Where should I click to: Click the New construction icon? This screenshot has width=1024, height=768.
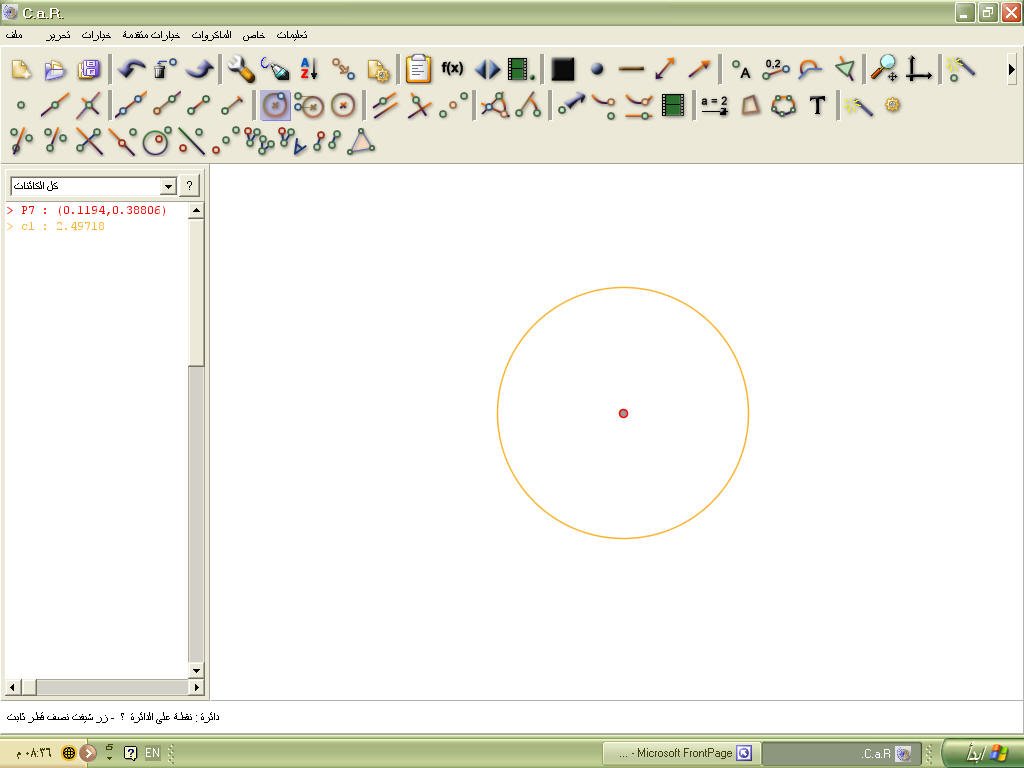coord(22,69)
